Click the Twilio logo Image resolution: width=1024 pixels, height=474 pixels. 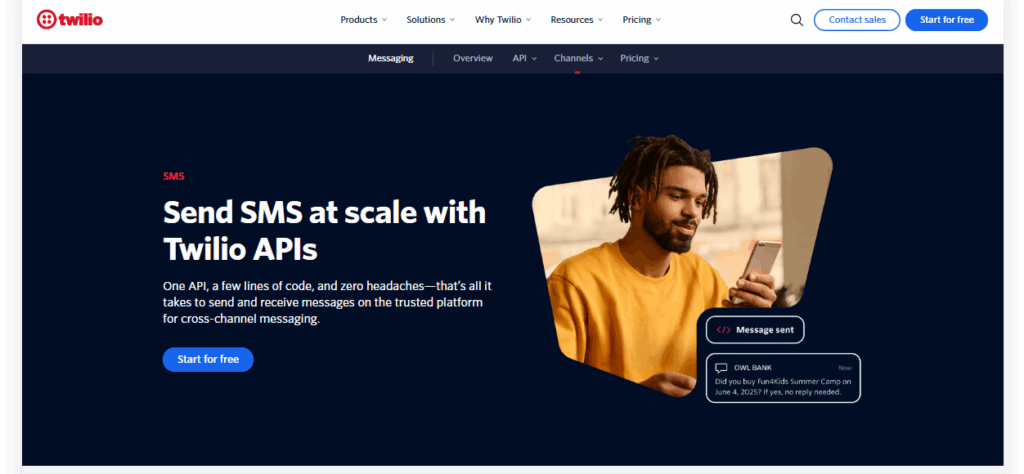[x=70, y=20]
